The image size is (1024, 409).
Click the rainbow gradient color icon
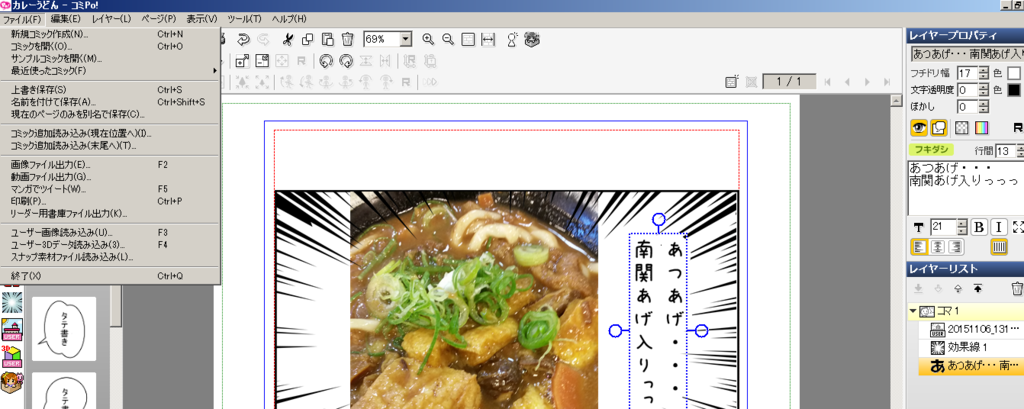[x=982, y=127]
